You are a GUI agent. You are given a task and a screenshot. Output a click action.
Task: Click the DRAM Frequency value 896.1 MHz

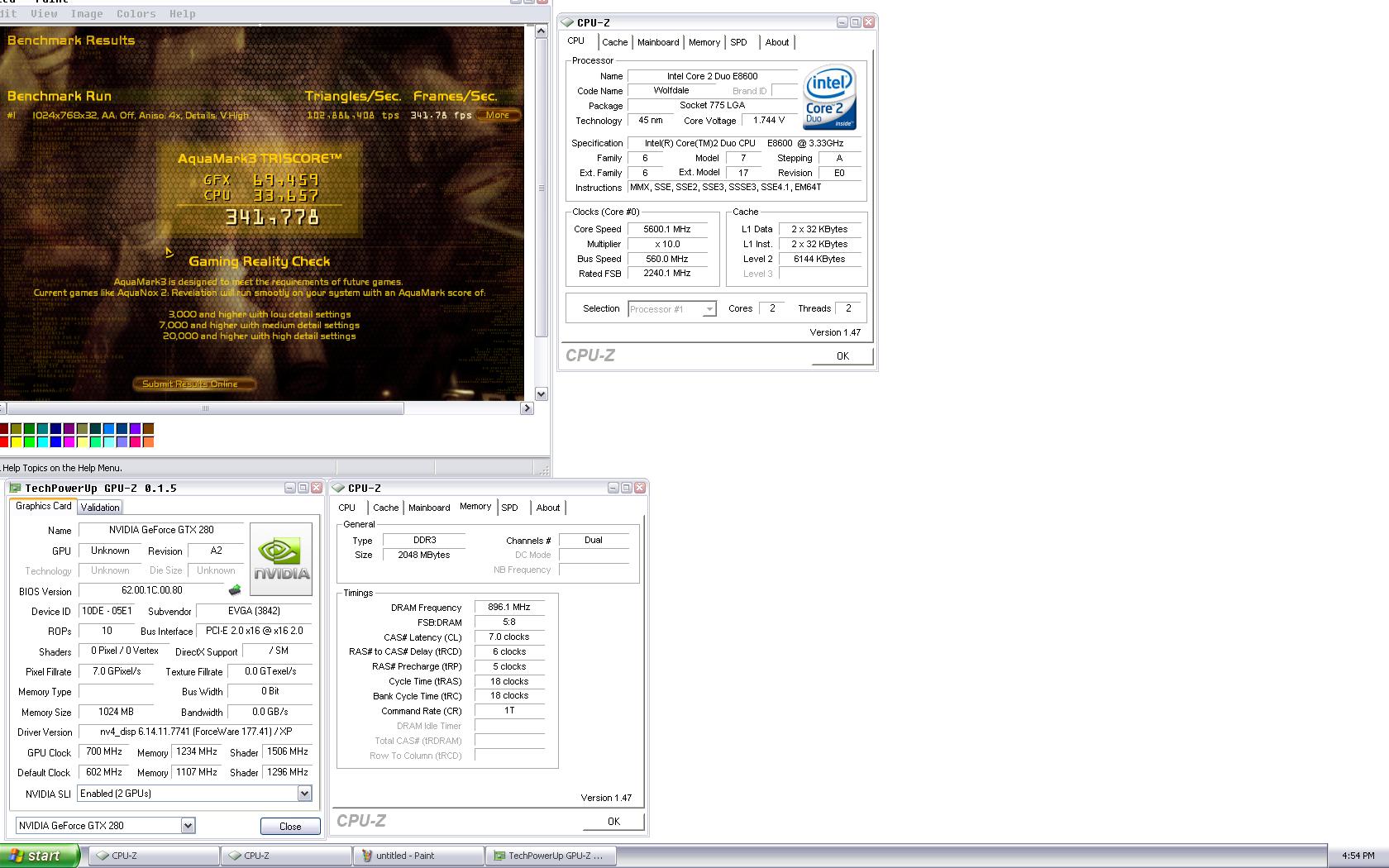509,607
